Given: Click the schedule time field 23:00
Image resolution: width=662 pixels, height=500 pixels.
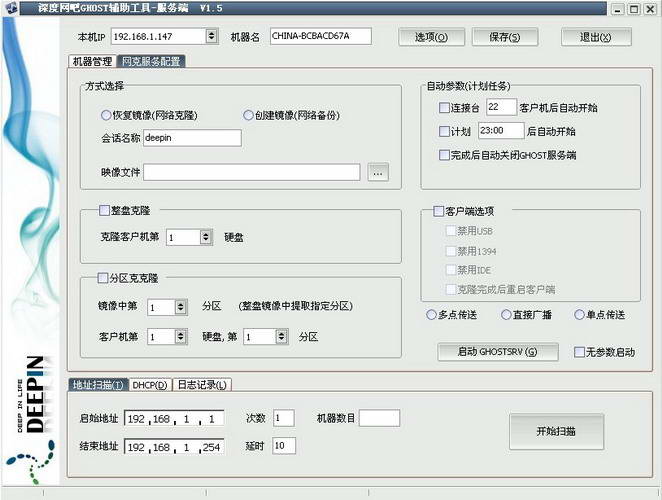Looking at the screenshot, I should tap(501, 130).
